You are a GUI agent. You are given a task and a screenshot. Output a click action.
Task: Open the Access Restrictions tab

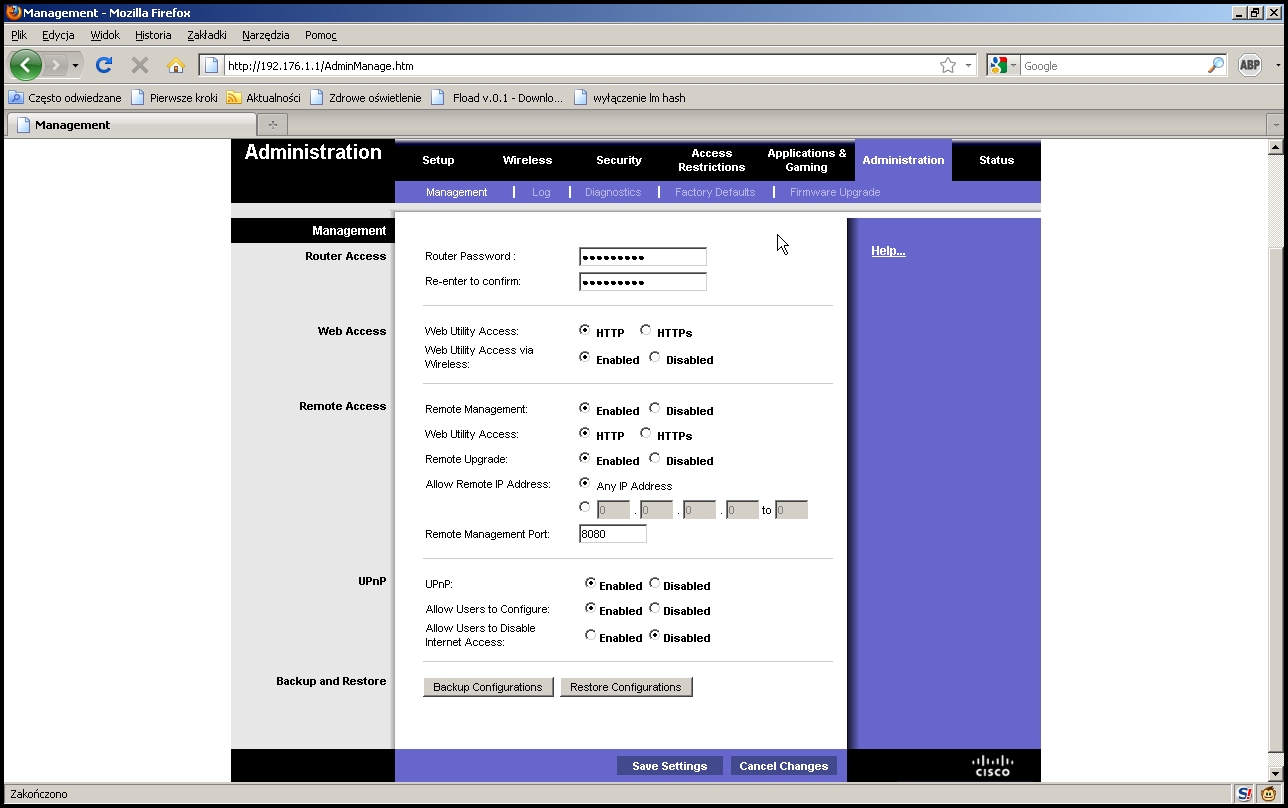click(x=712, y=160)
